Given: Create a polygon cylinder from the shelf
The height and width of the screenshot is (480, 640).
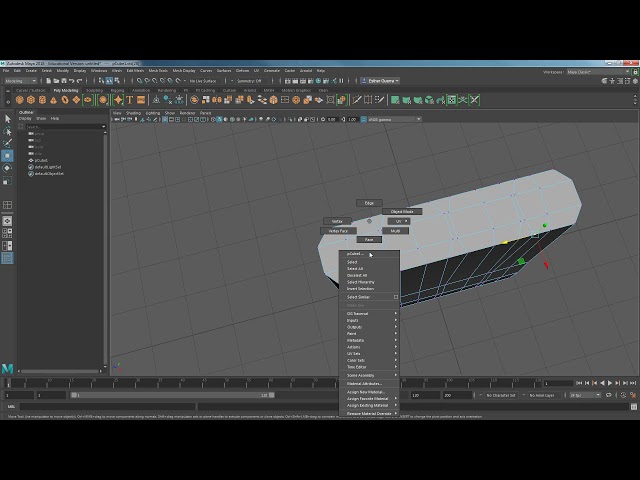Looking at the screenshot, I should [x=42, y=100].
